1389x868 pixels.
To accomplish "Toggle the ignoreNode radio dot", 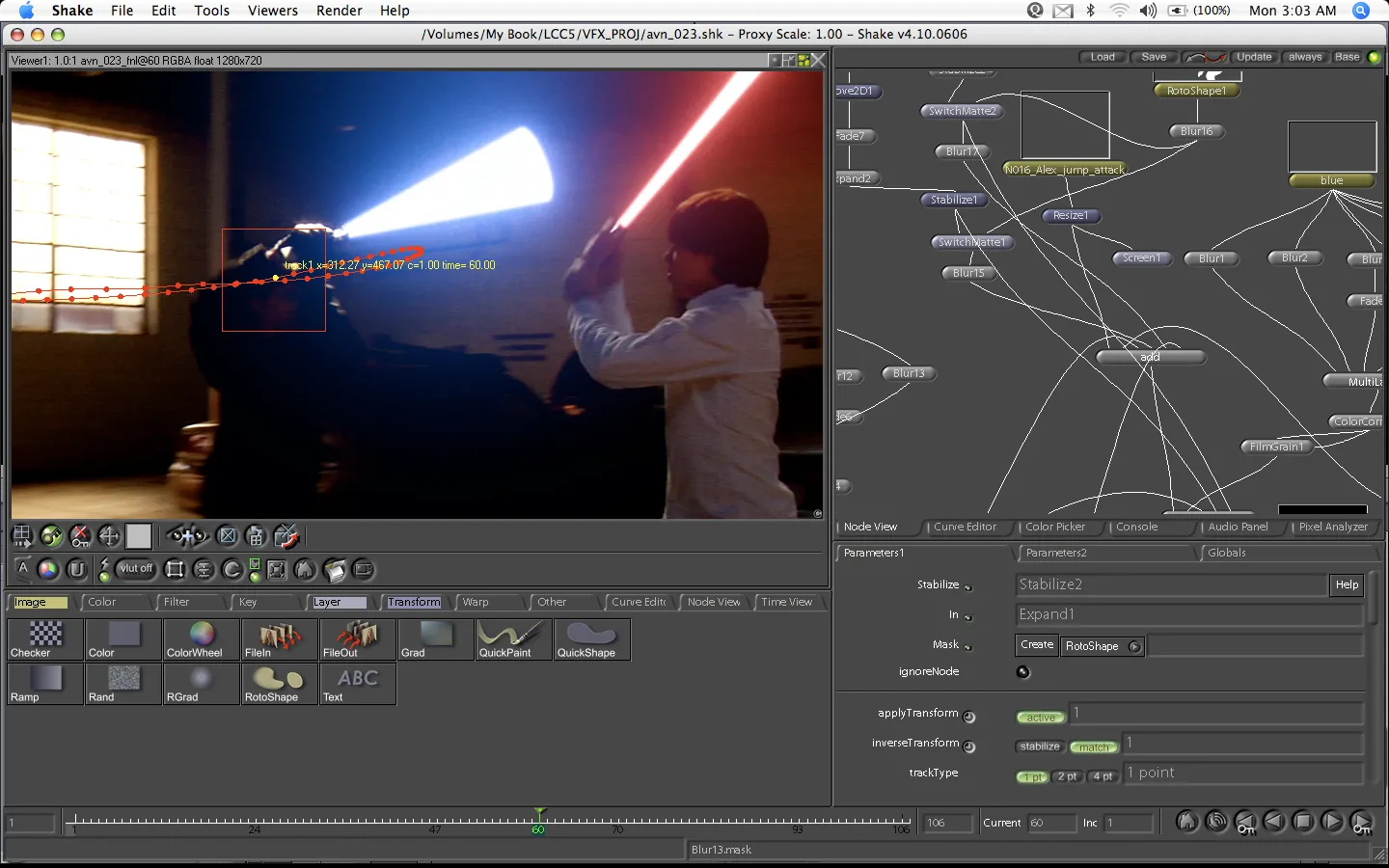I will point(1023,672).
